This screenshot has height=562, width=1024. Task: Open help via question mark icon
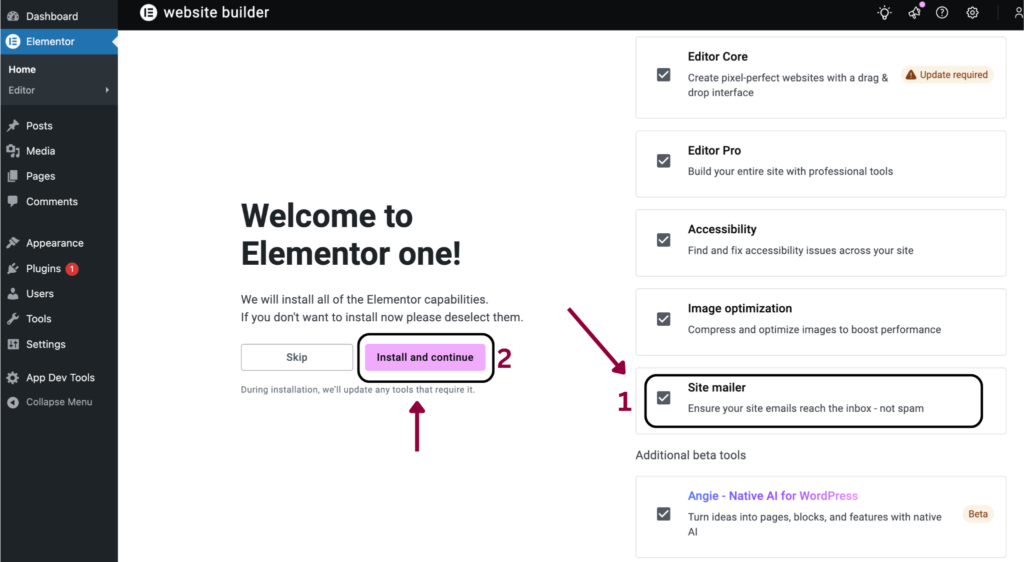(942, 13)
